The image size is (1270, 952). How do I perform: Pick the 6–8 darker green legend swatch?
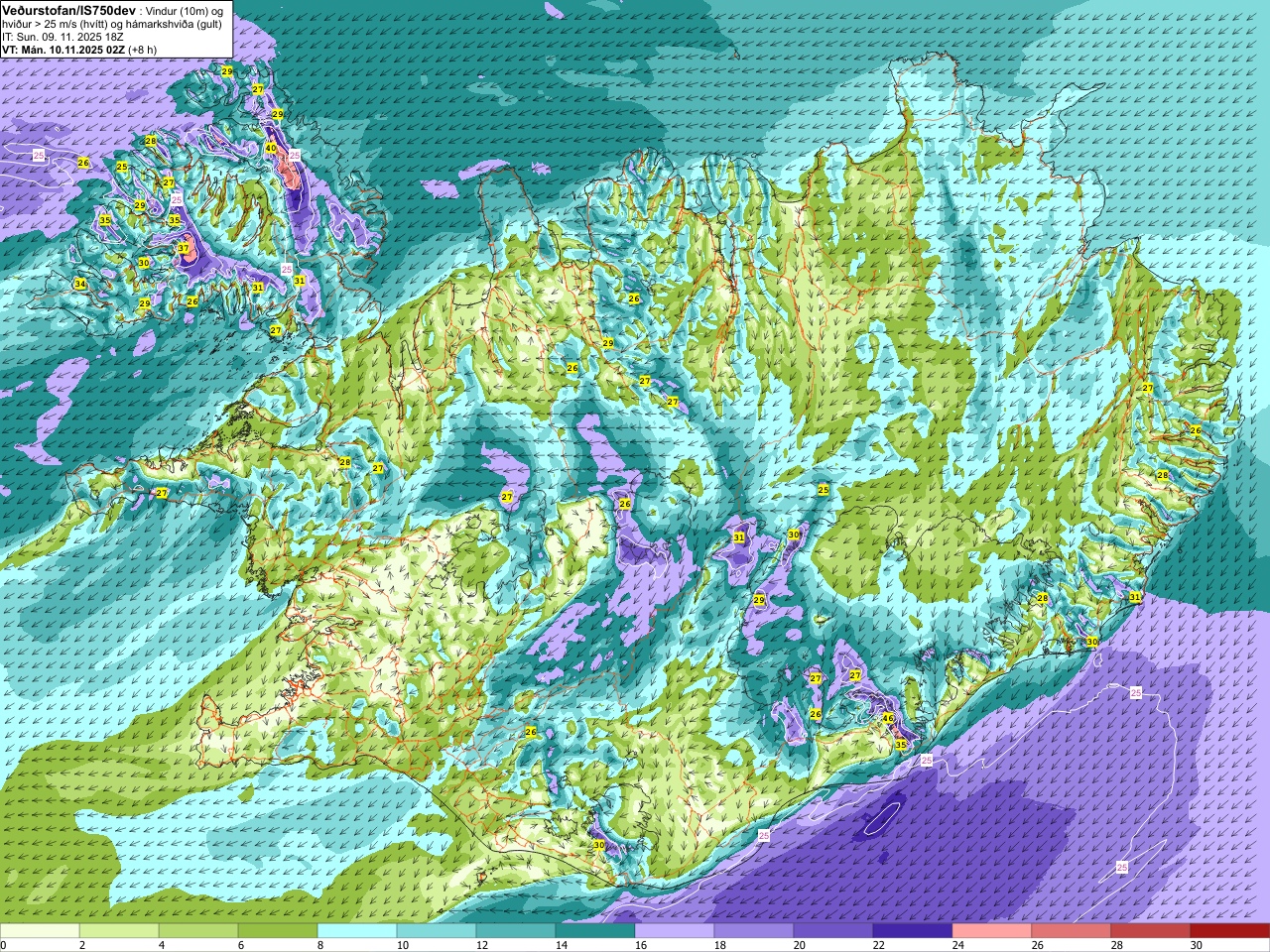(x=278, y=931)
